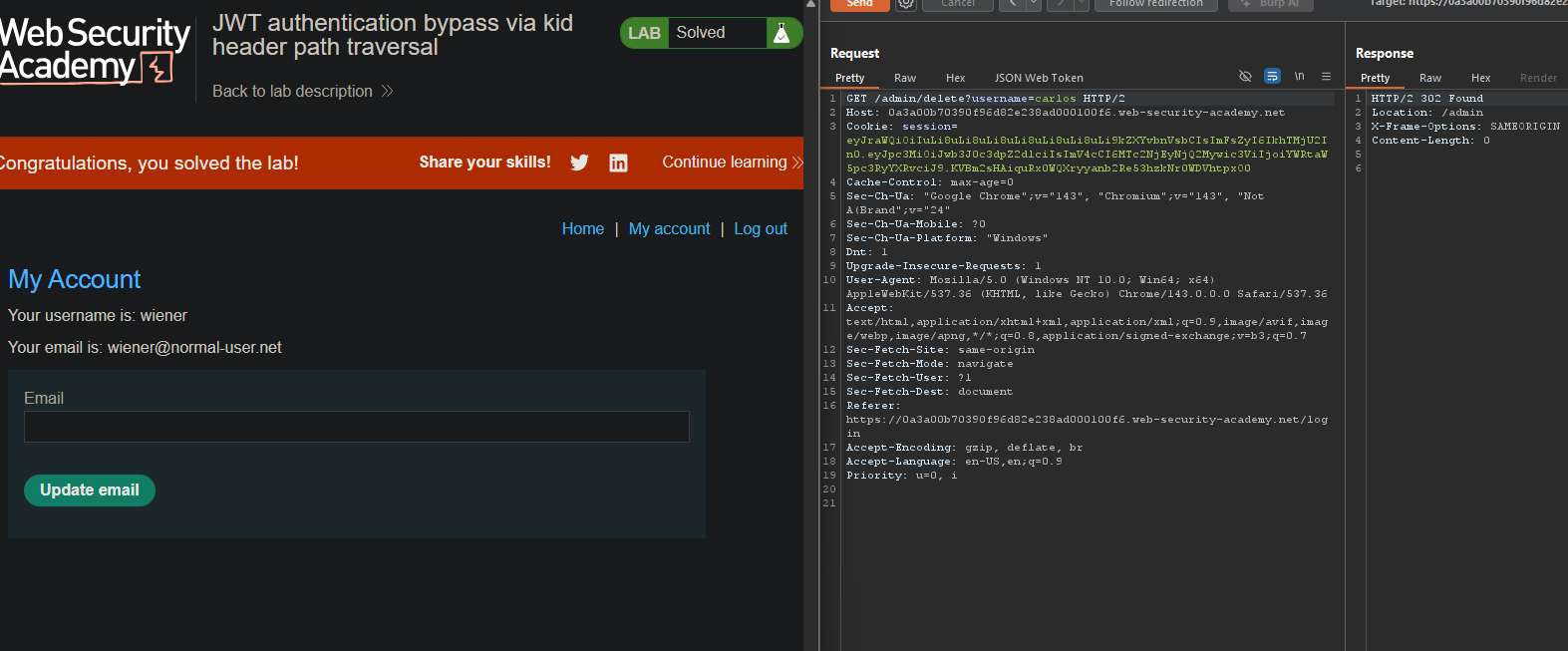
Task: Toggle hide non-printable characters eye icon
Action: 1245,76
